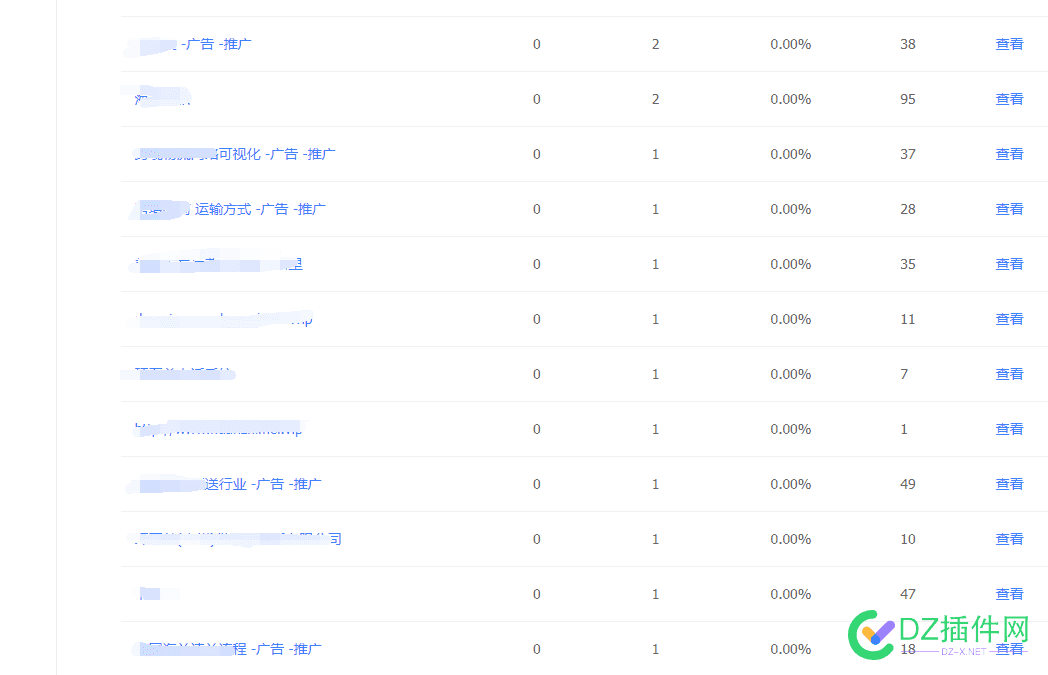This screenshot has width=1048, height=675.
Task: Select the count 2 in the row with 95
Action: pos(656,99)
